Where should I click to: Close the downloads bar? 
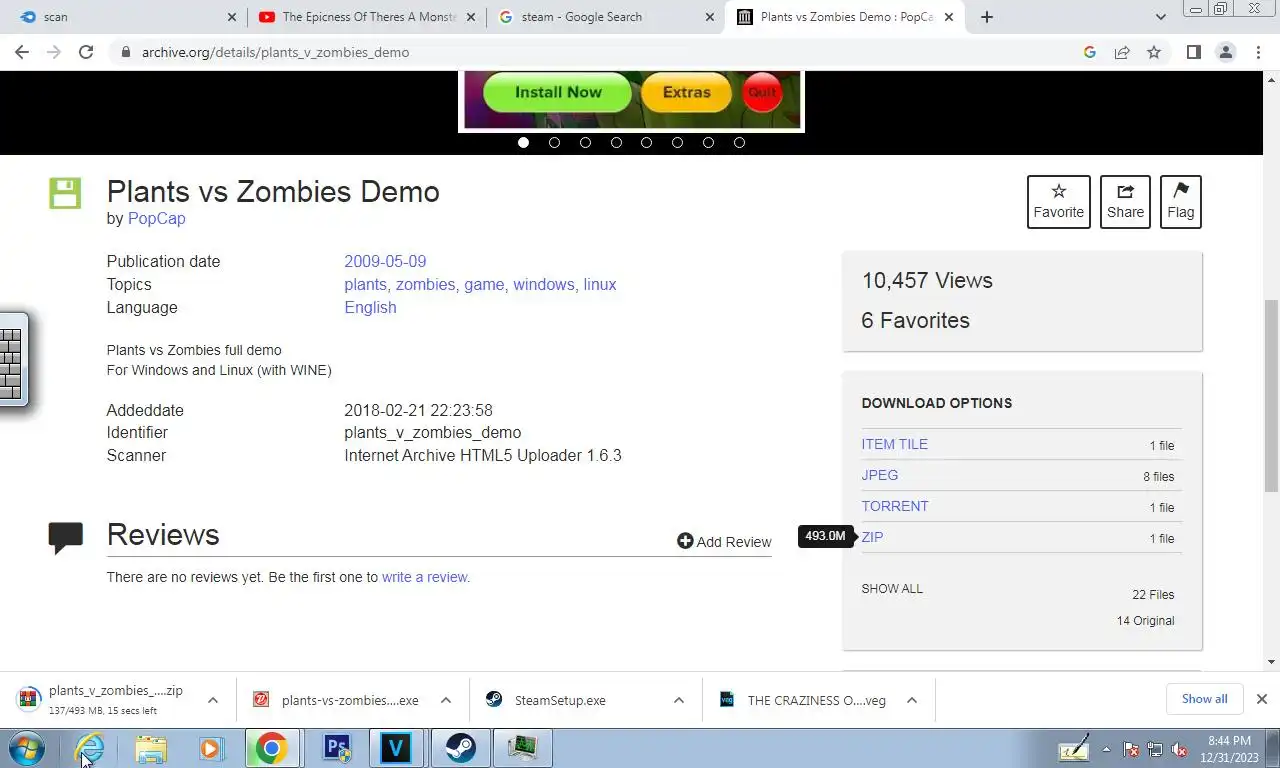click(x=1262, y=699)
